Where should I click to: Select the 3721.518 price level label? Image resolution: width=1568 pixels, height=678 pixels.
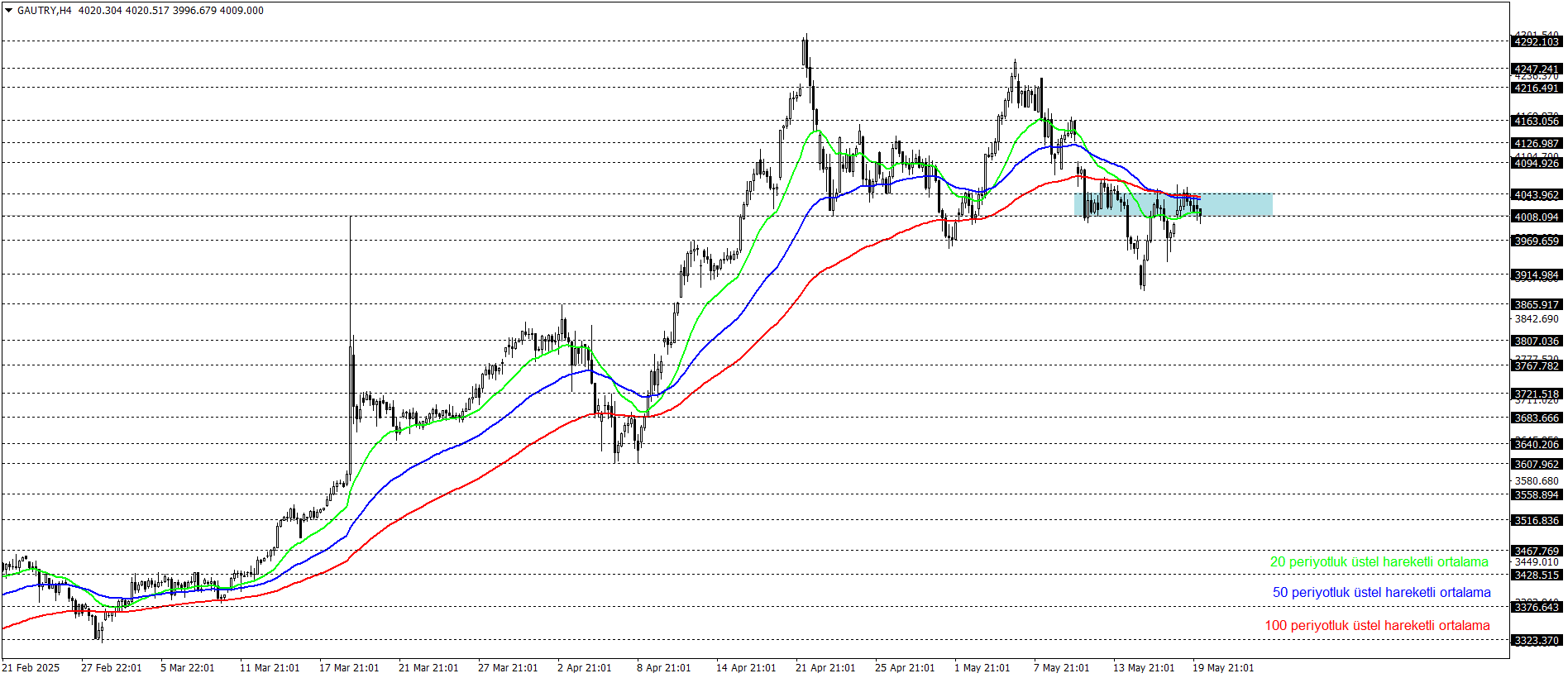(1537, 394)
